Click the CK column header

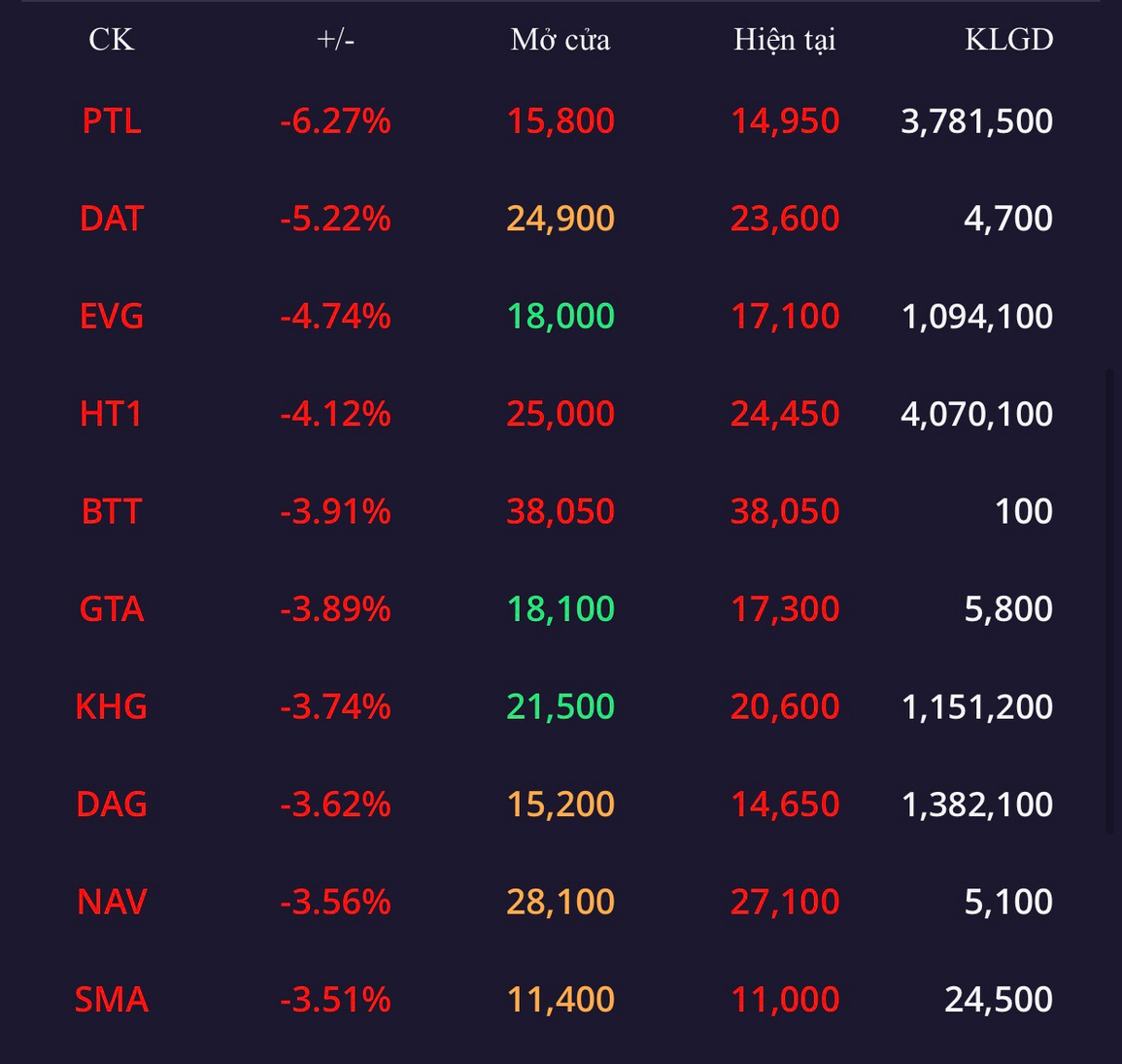(x=111, y=40)
